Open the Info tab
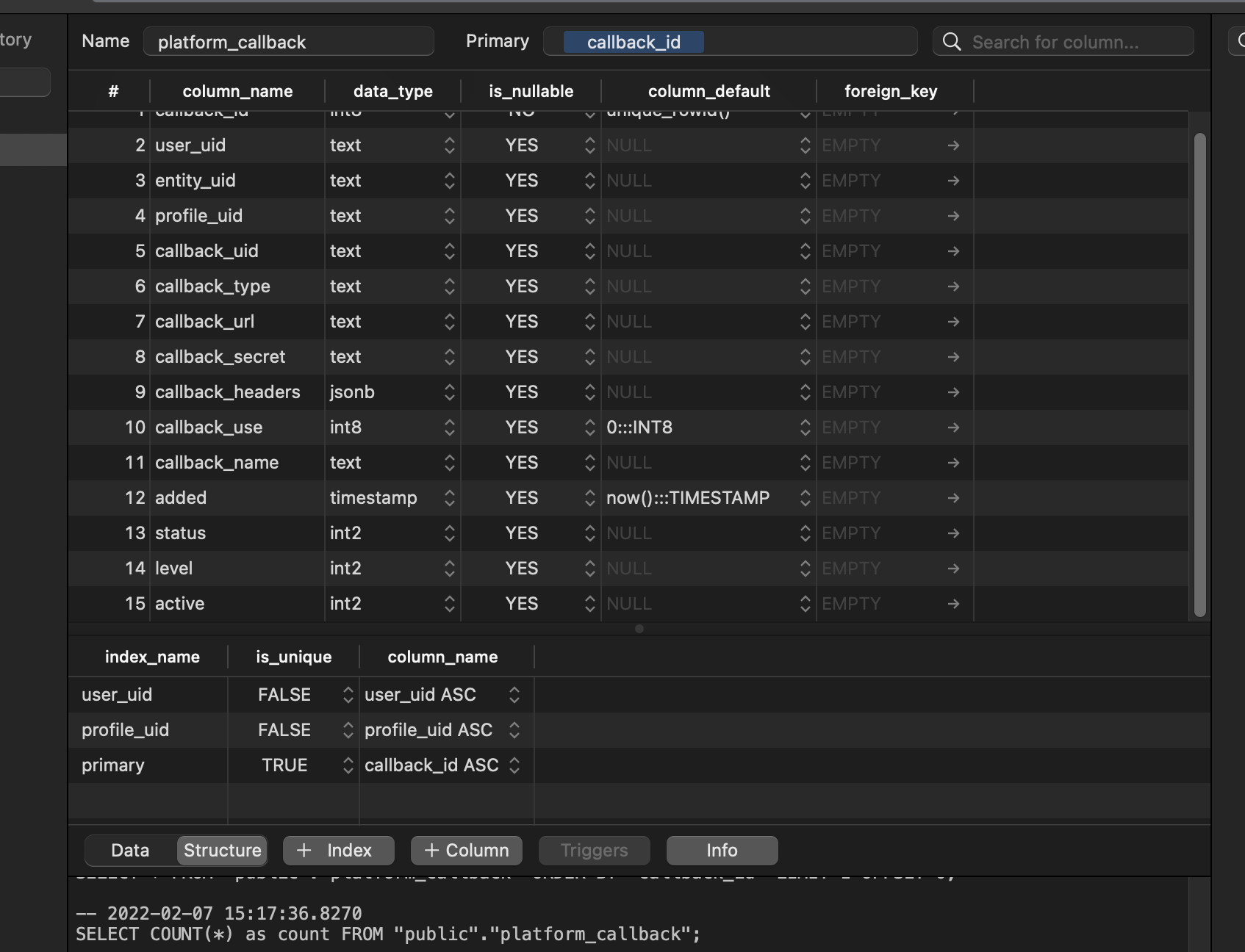This screenshot has width=1245, height=952. [721, 850]
